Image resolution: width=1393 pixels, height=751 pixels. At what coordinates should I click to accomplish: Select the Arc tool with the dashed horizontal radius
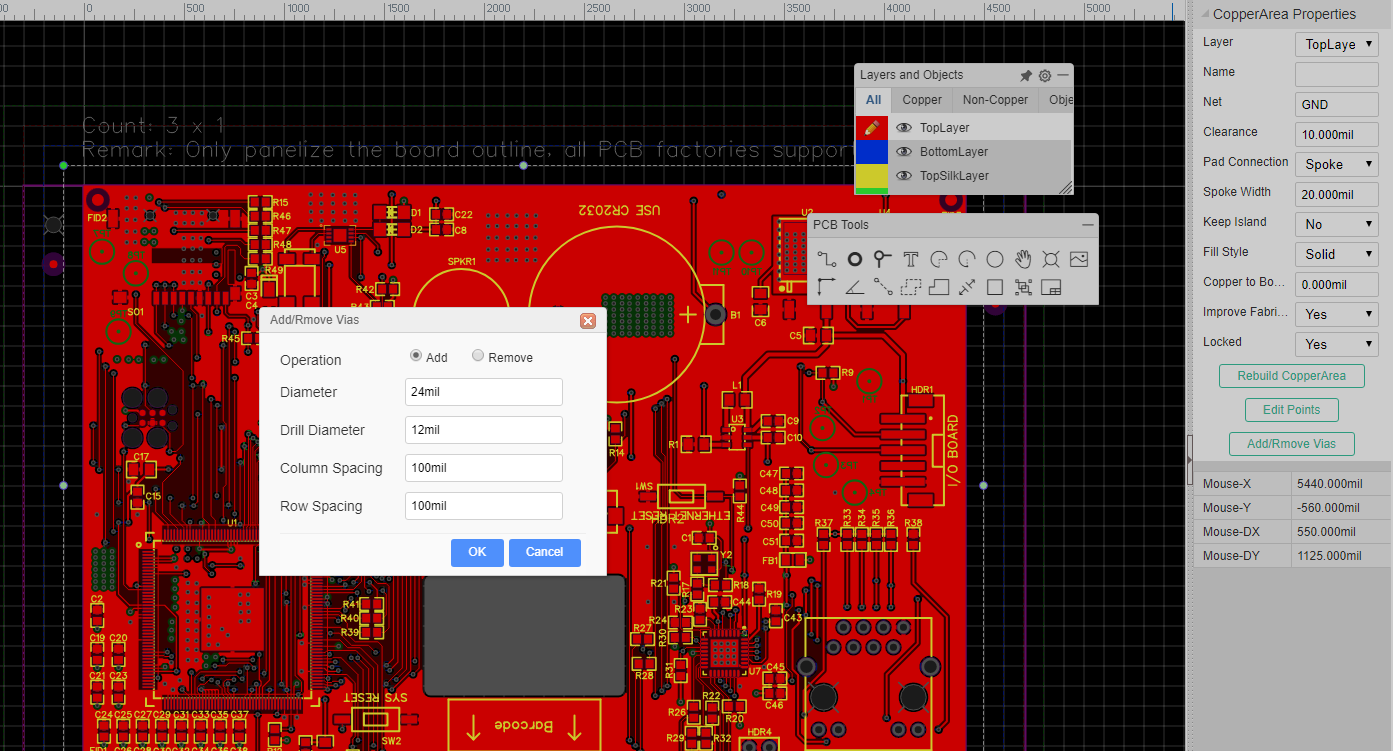click(x=939, y=259)
